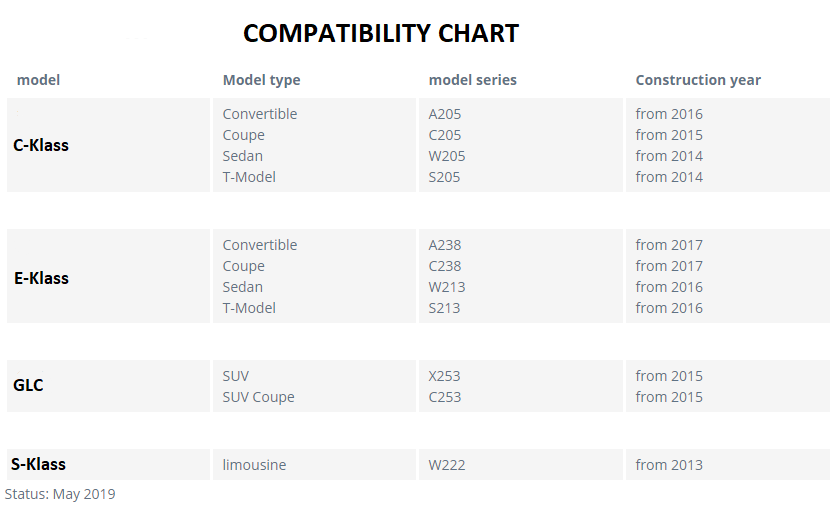Click the S-Klass row label
This screenshot has height=509, width=840.
point(38,464)
